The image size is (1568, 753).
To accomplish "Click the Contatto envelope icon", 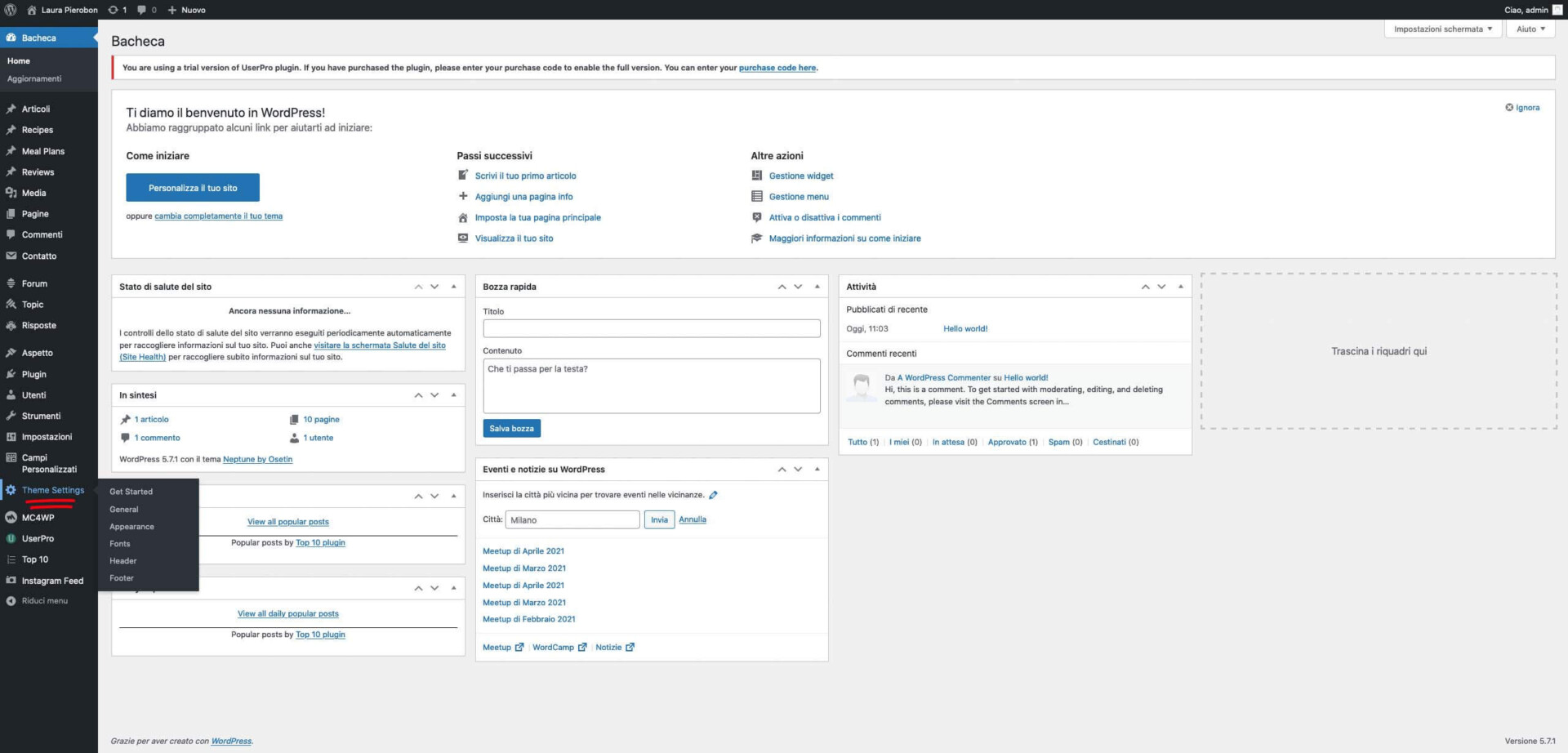I will (11, 256).
